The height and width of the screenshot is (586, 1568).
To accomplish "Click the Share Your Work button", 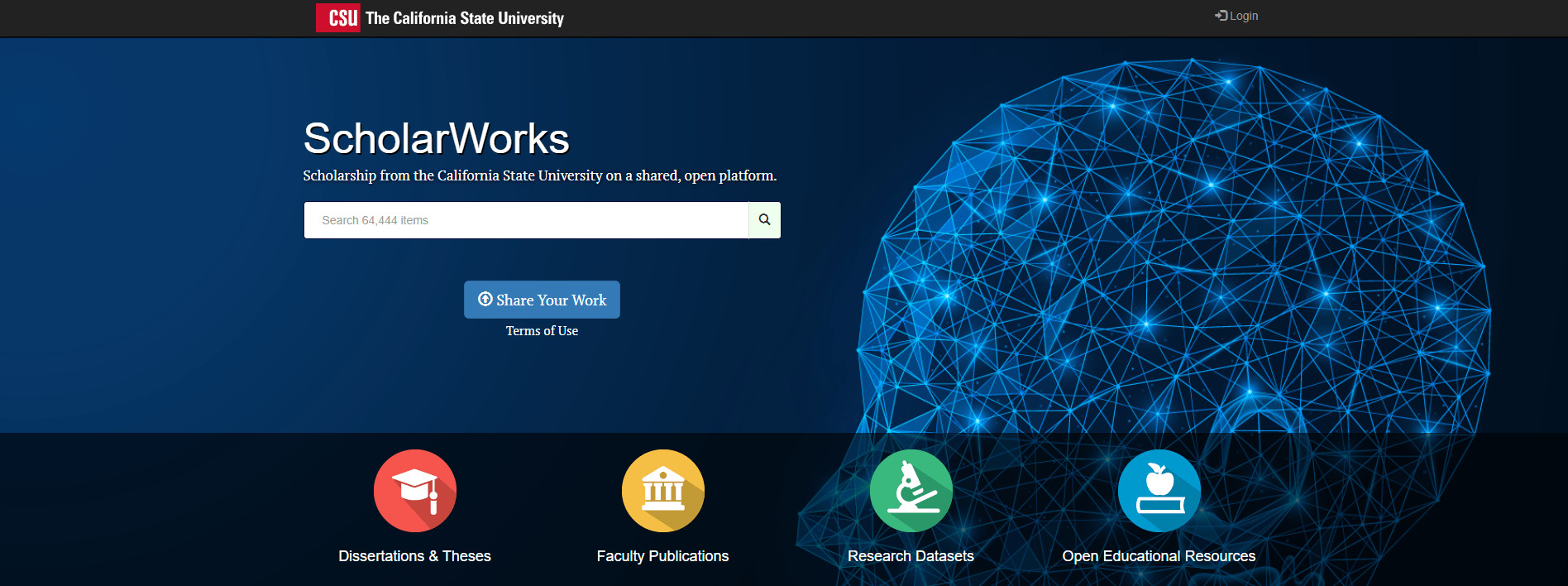I will (x=542, y=300).
